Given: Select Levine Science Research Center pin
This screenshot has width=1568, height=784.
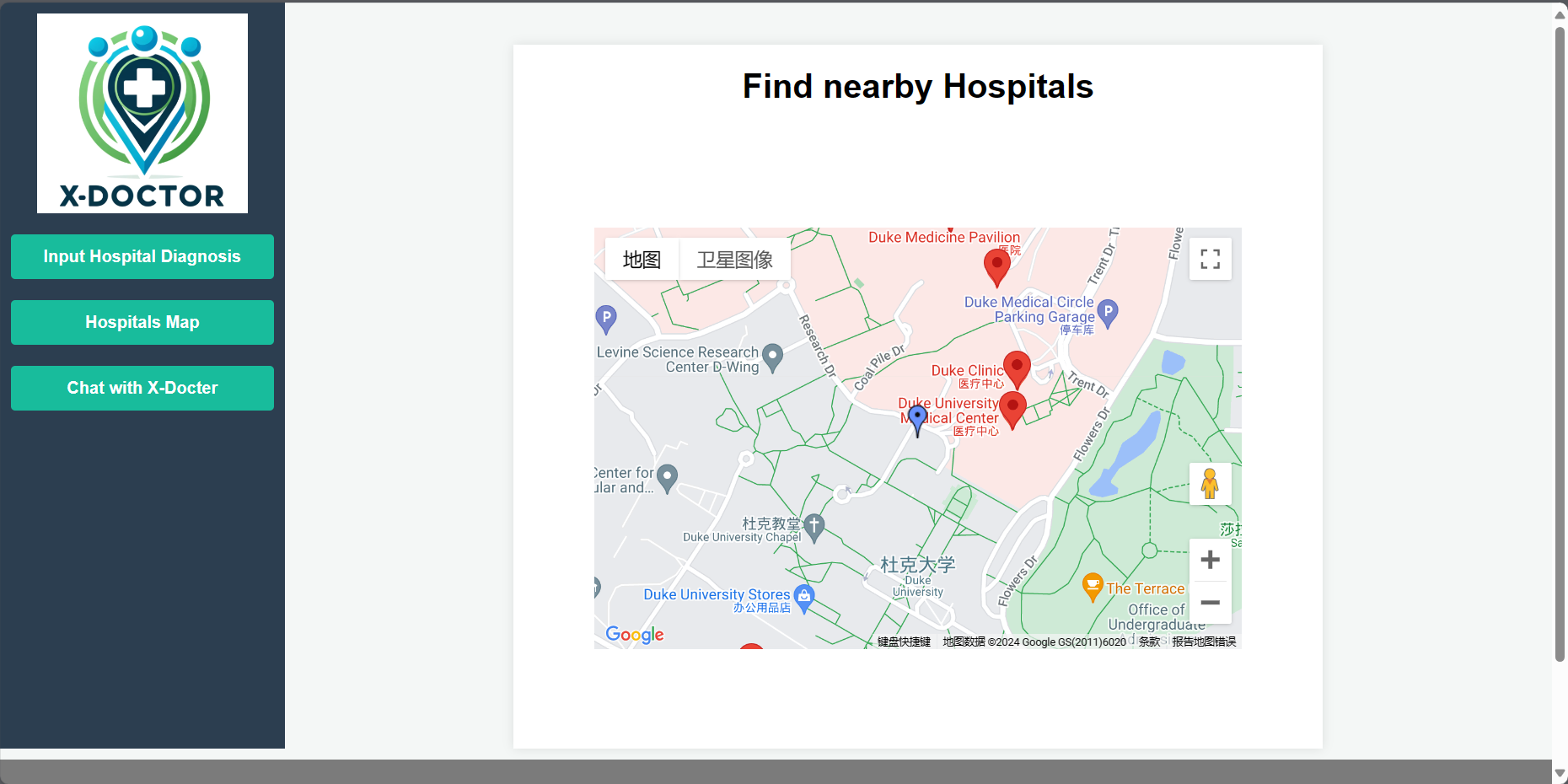Looking at the screenshot, I should [x=772, y=357].
